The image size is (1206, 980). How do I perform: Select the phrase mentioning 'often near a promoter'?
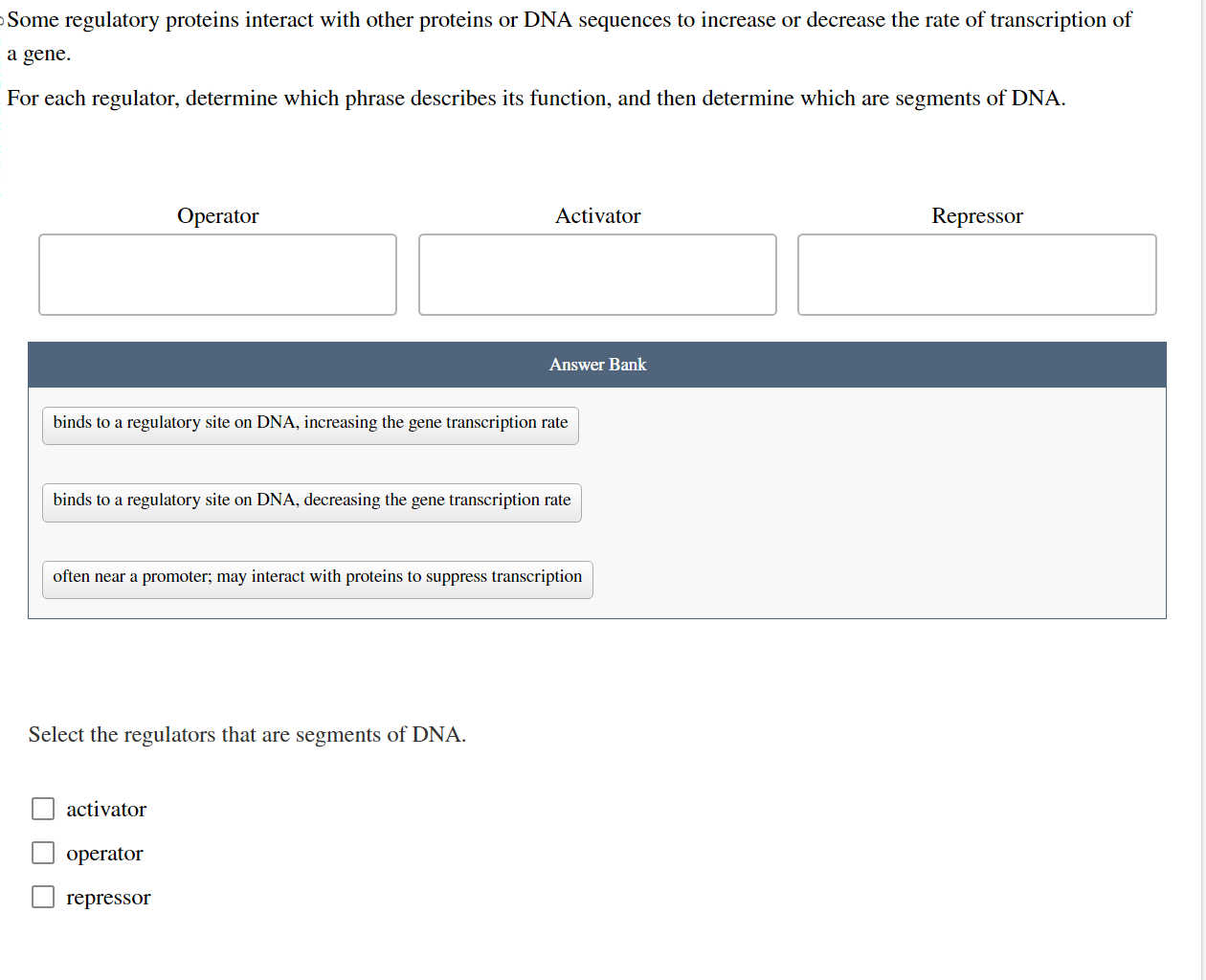[x=317, y=579]
